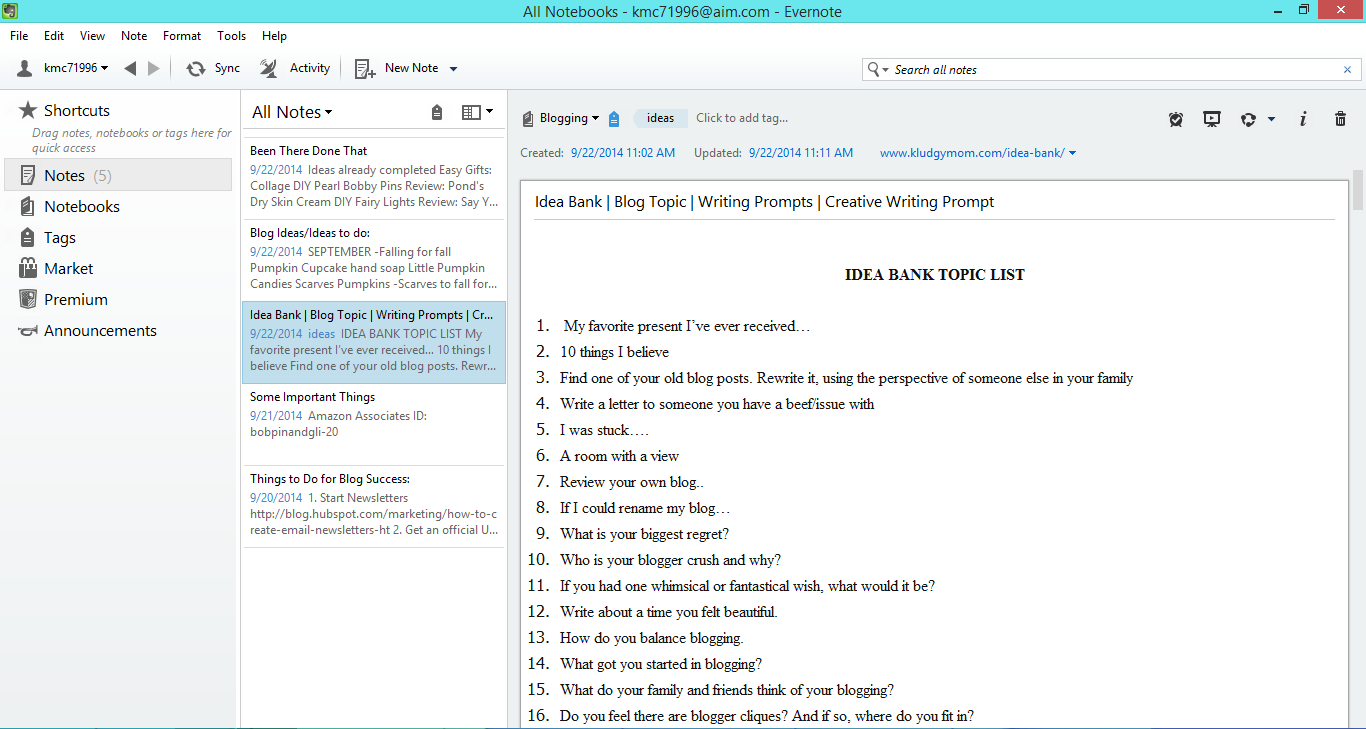1366x729 pixels.
Task: Click the user account icon for kmc71996
Action: (27, 68)
